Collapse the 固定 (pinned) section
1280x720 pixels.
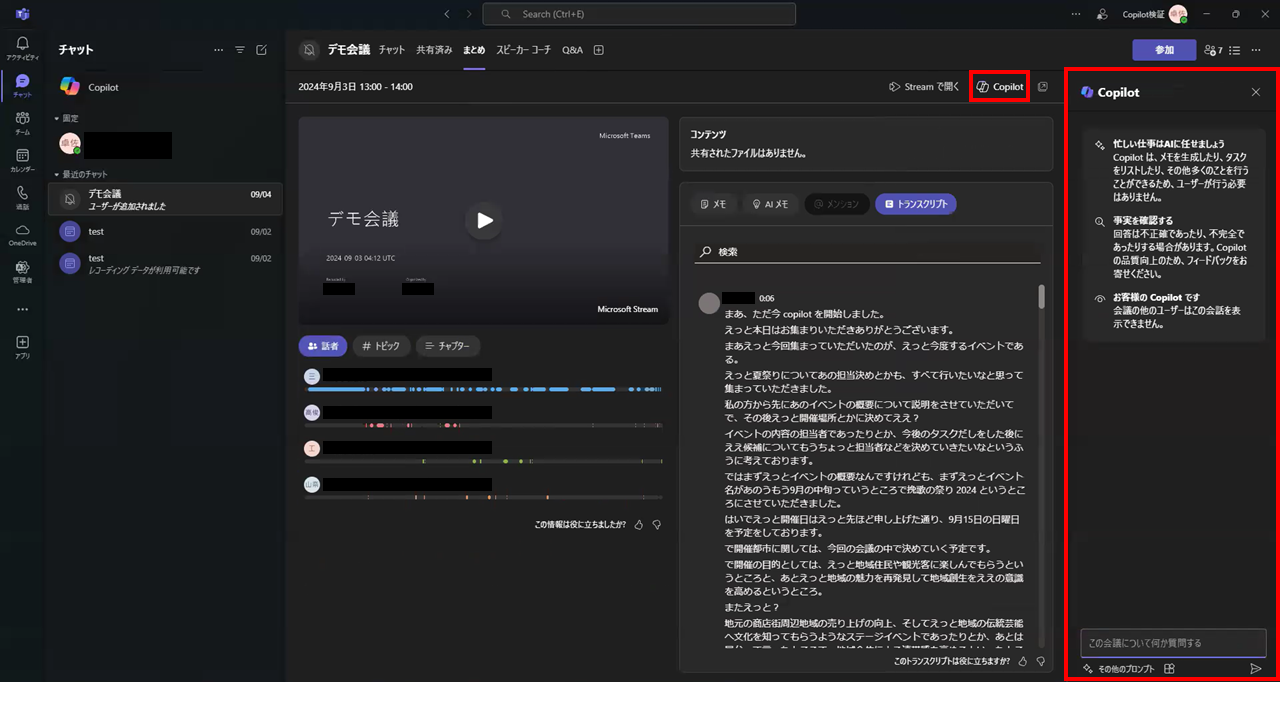pyautogui.click(x=57, y=118)
